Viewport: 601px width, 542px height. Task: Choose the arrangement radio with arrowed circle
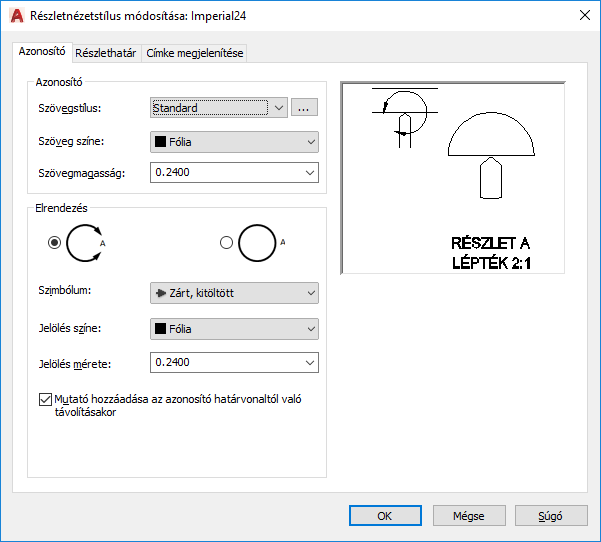pos(54,243)
